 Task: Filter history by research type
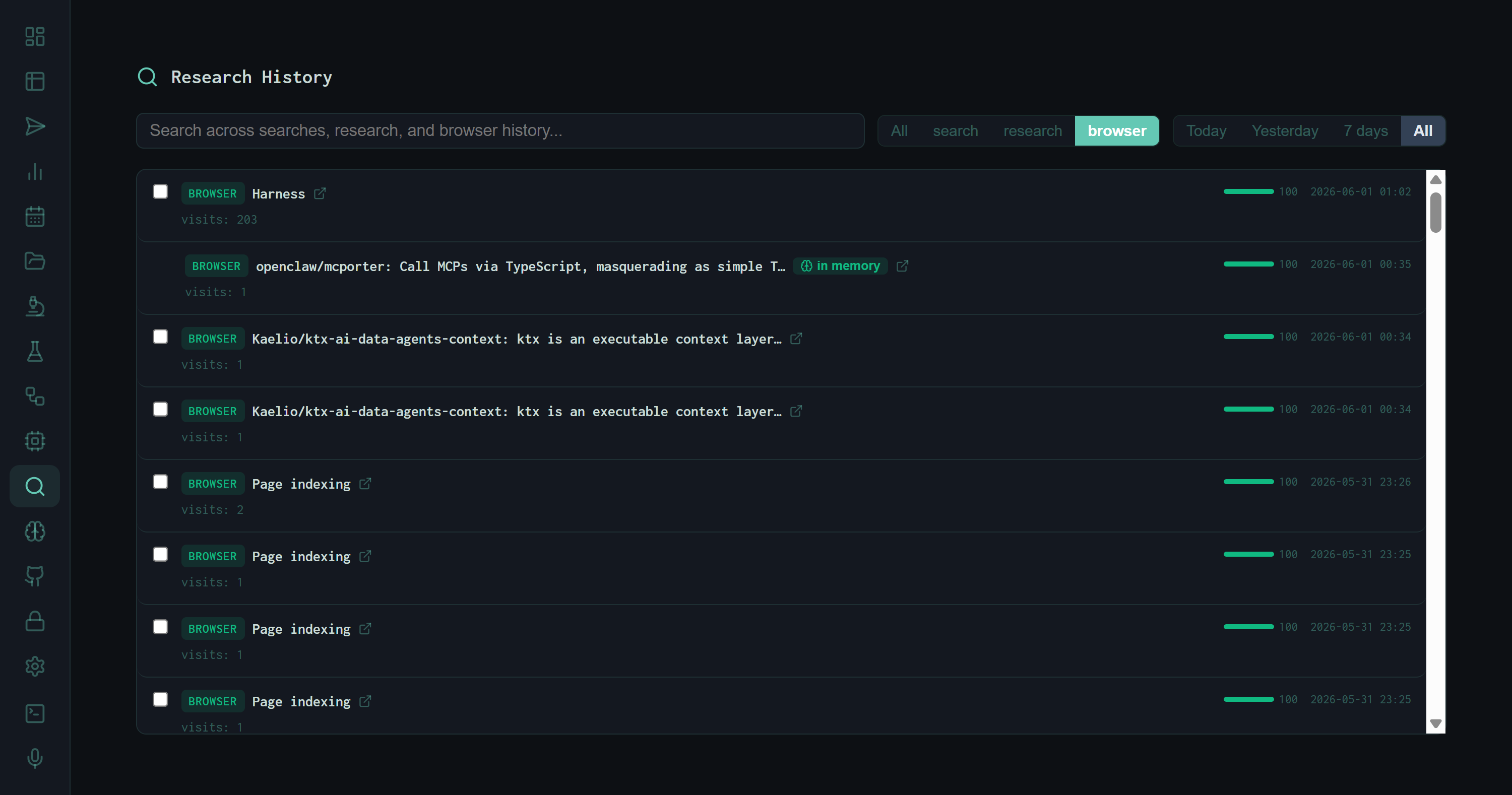point(1033,131)
